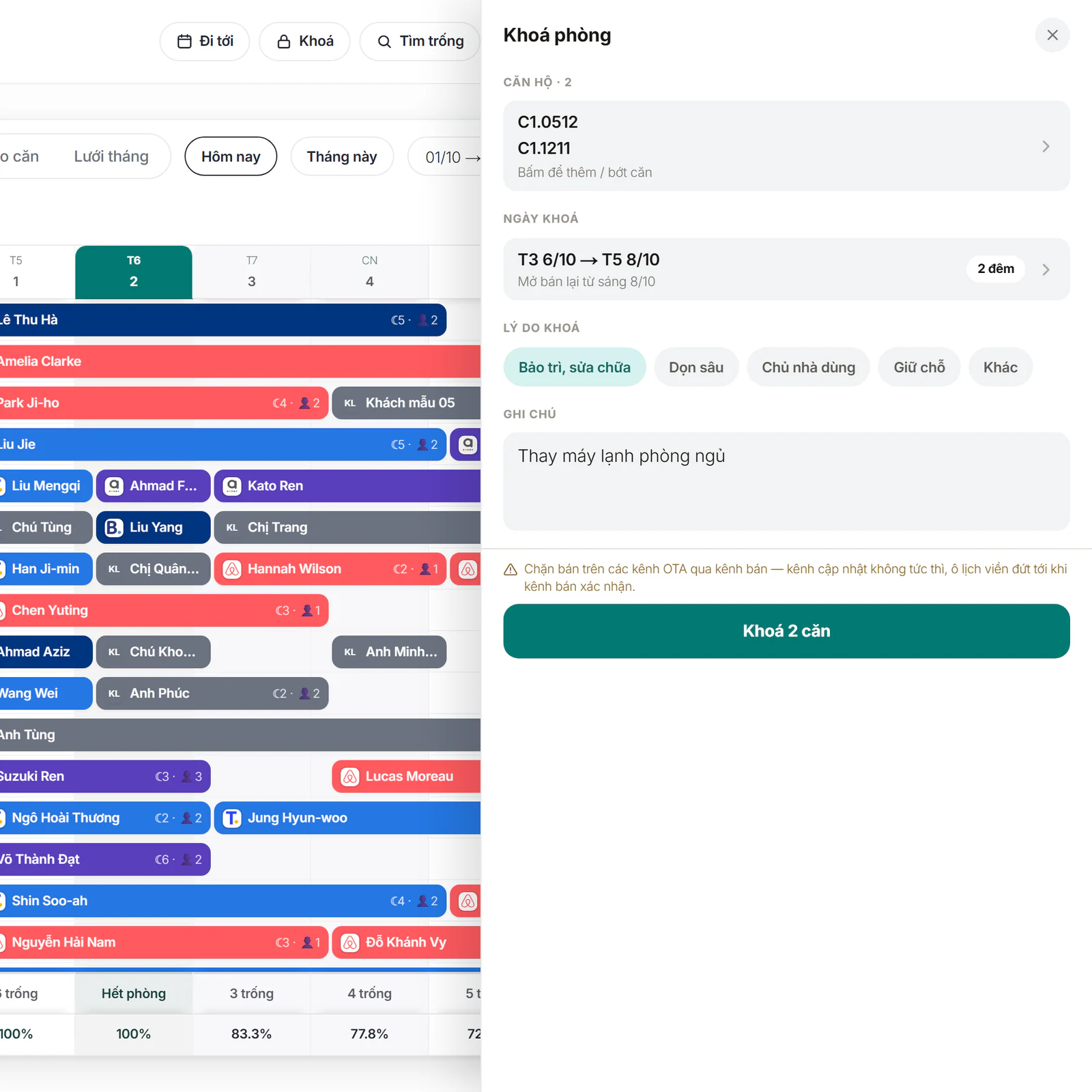Screen dimensions: 1092x1092
Task: Click the Airbnb icon on Hannah Wilson booking
Action: pyautogui.click(x=232, y=569)
